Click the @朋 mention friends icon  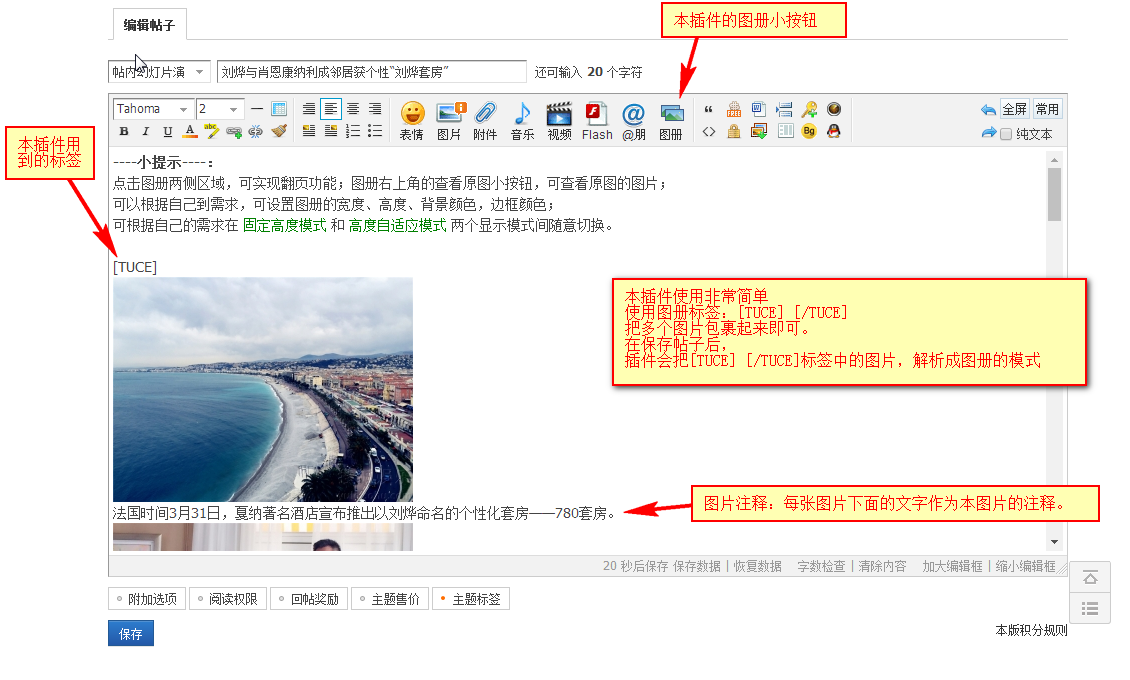tap(634, 120)
